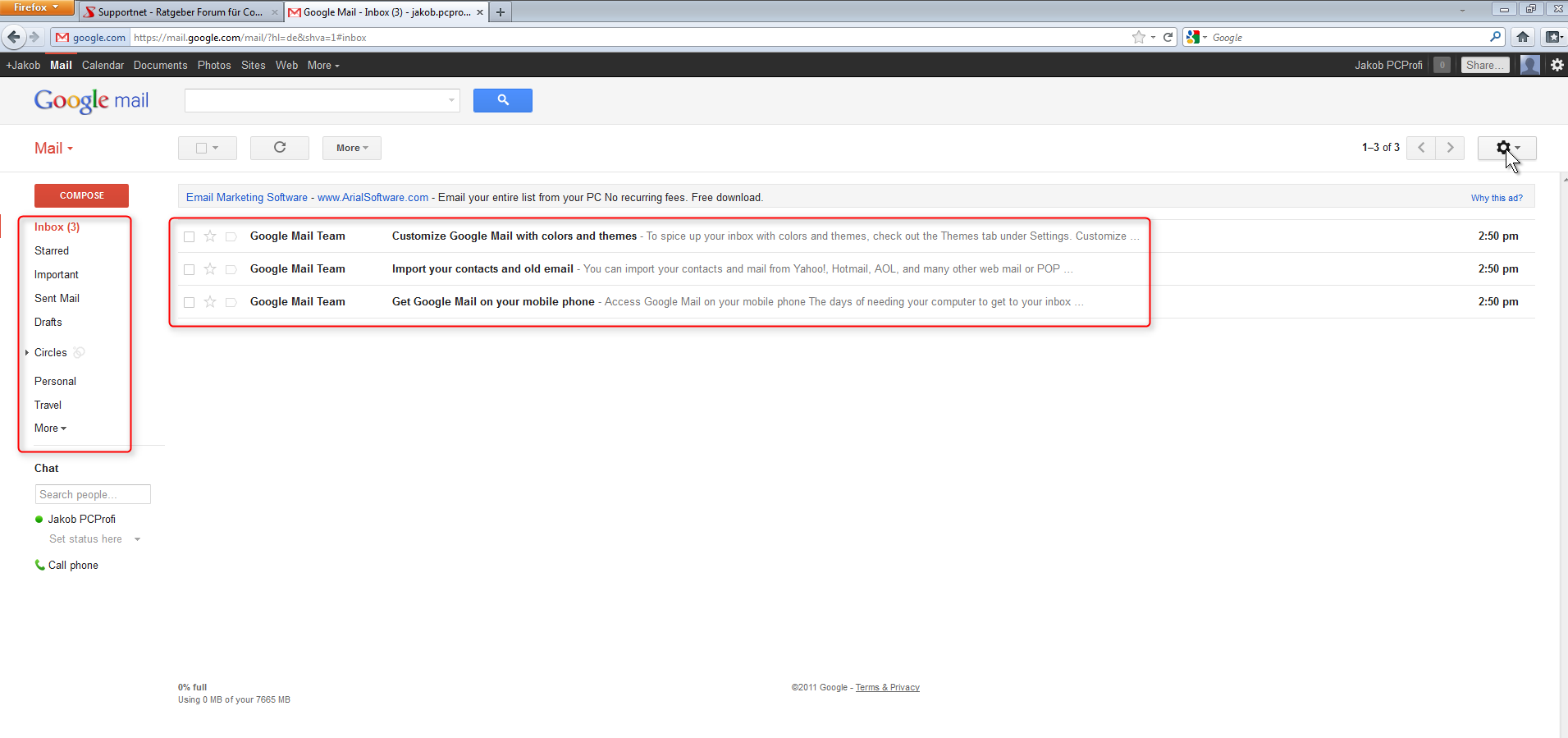Refresh the inbox with the reload icon
Viewport: 1568px width, 738px height.
click(x=280, y=148)
